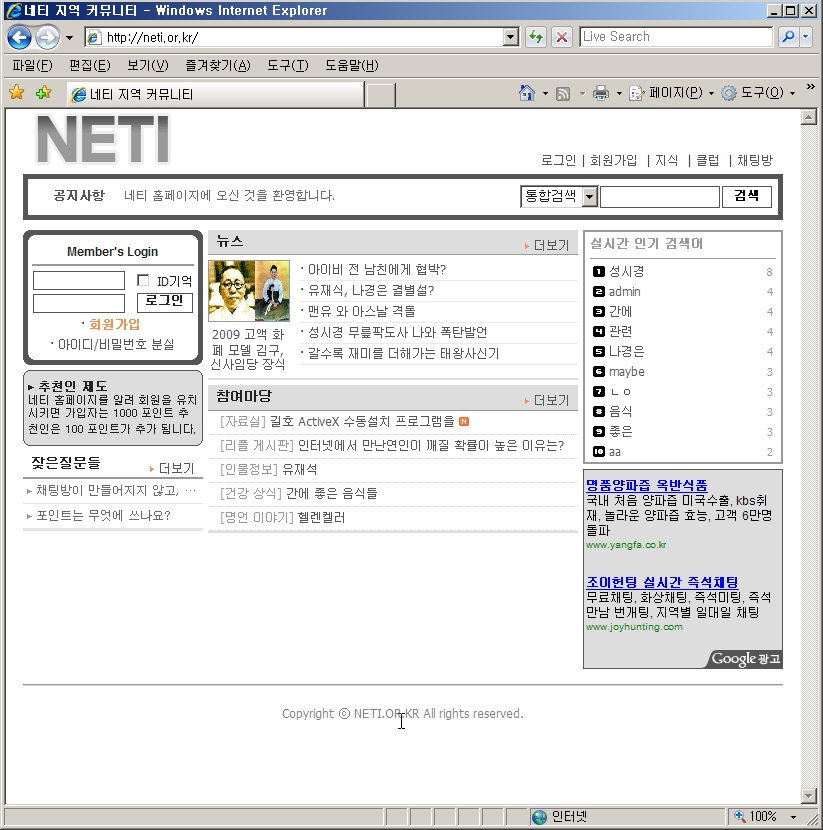Click the browser Forward arrow button
This screenshot has width=823, height=830.
coord(48,37)
